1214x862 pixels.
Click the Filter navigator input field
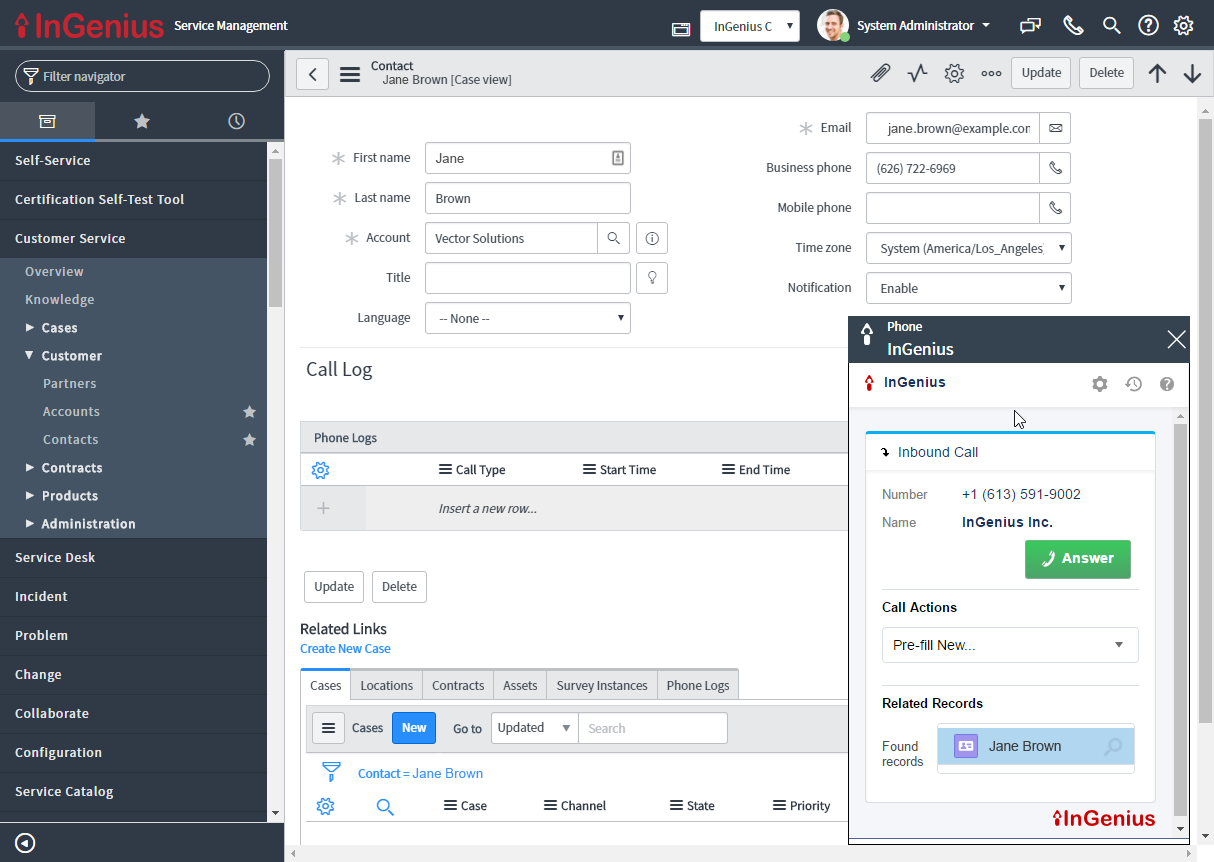click(x=141, y=75)
